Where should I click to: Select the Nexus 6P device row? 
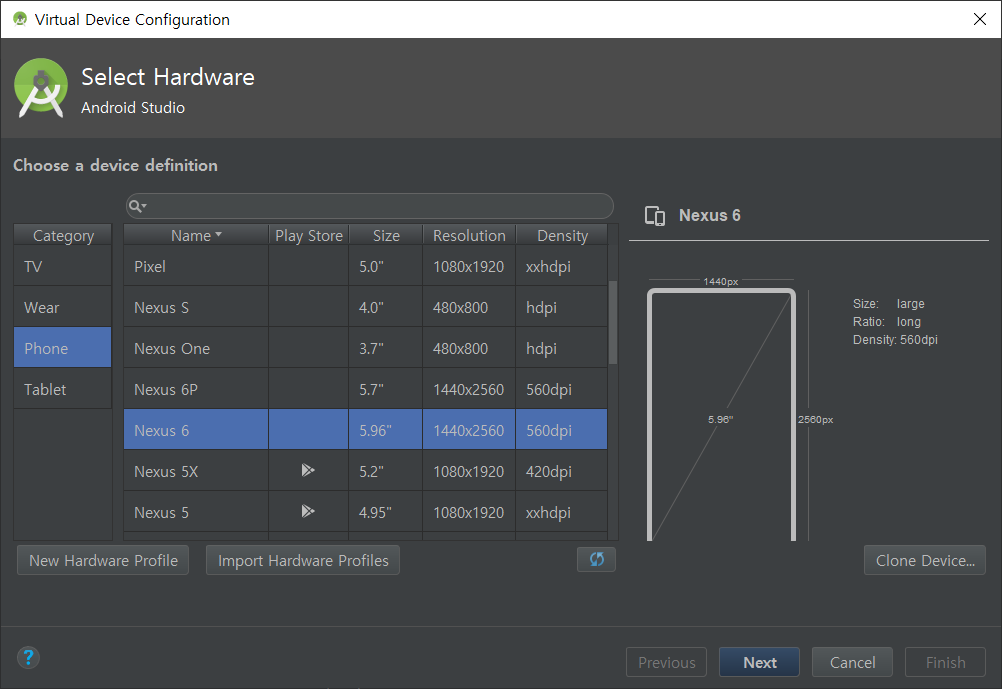366,389
